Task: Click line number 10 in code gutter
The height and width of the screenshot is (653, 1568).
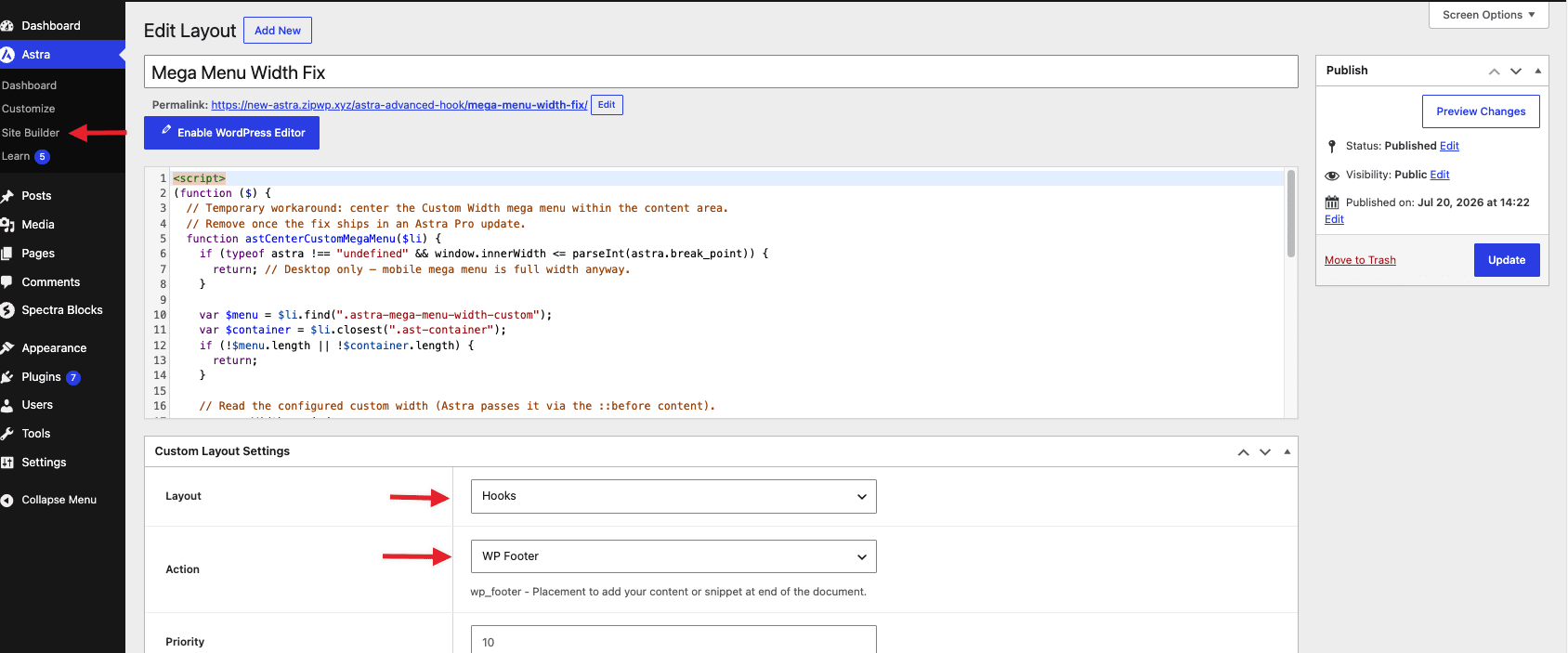Action: click(160, 315)
